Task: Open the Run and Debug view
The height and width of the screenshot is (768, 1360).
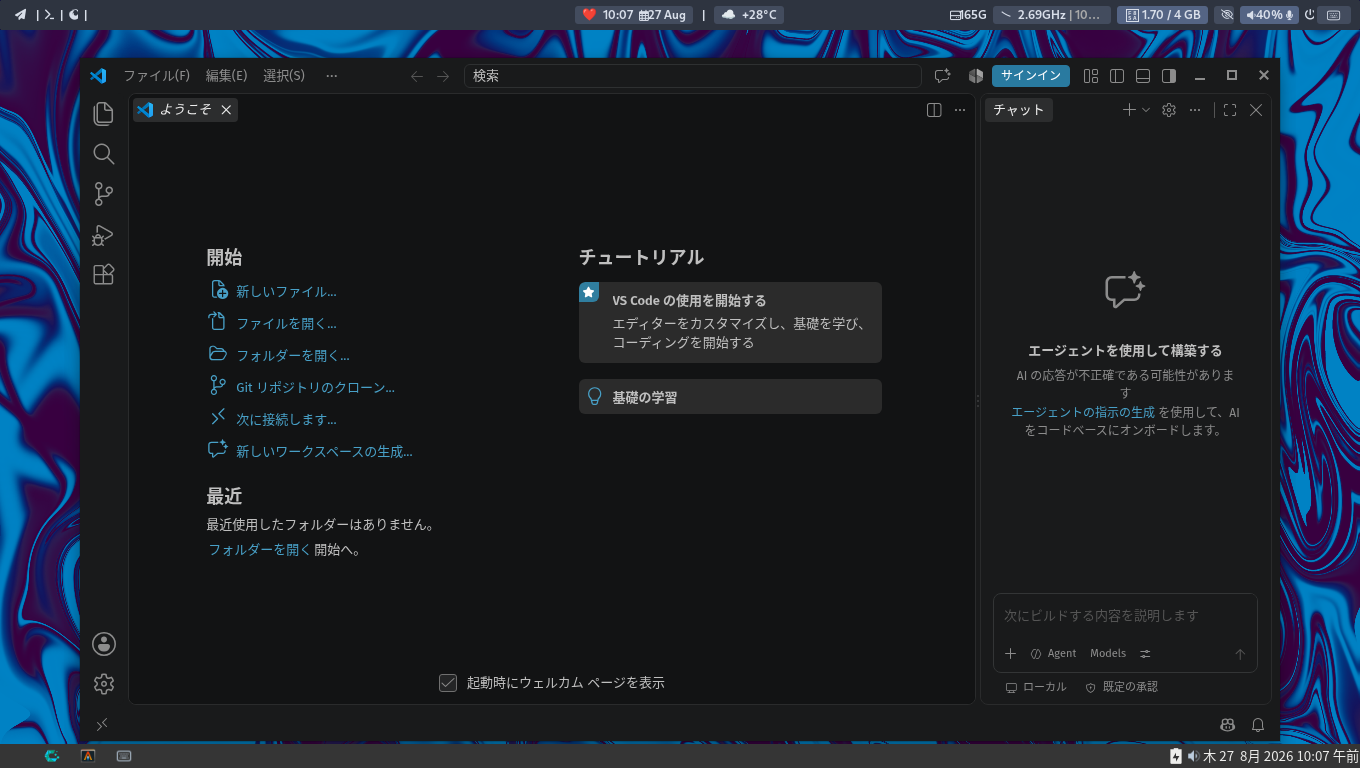Action: [104, 234]
